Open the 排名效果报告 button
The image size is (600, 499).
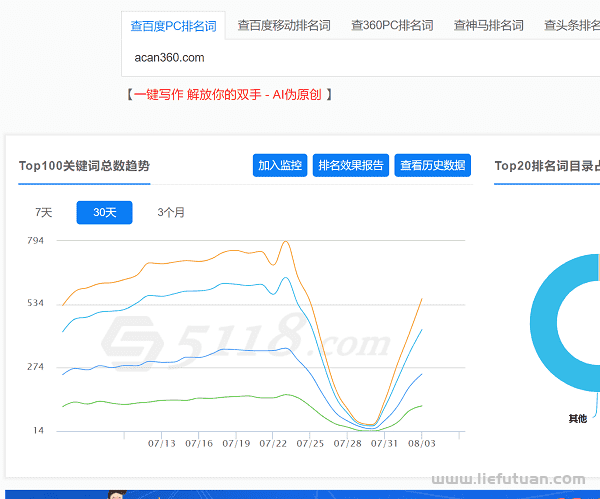[x=351, y=165]
